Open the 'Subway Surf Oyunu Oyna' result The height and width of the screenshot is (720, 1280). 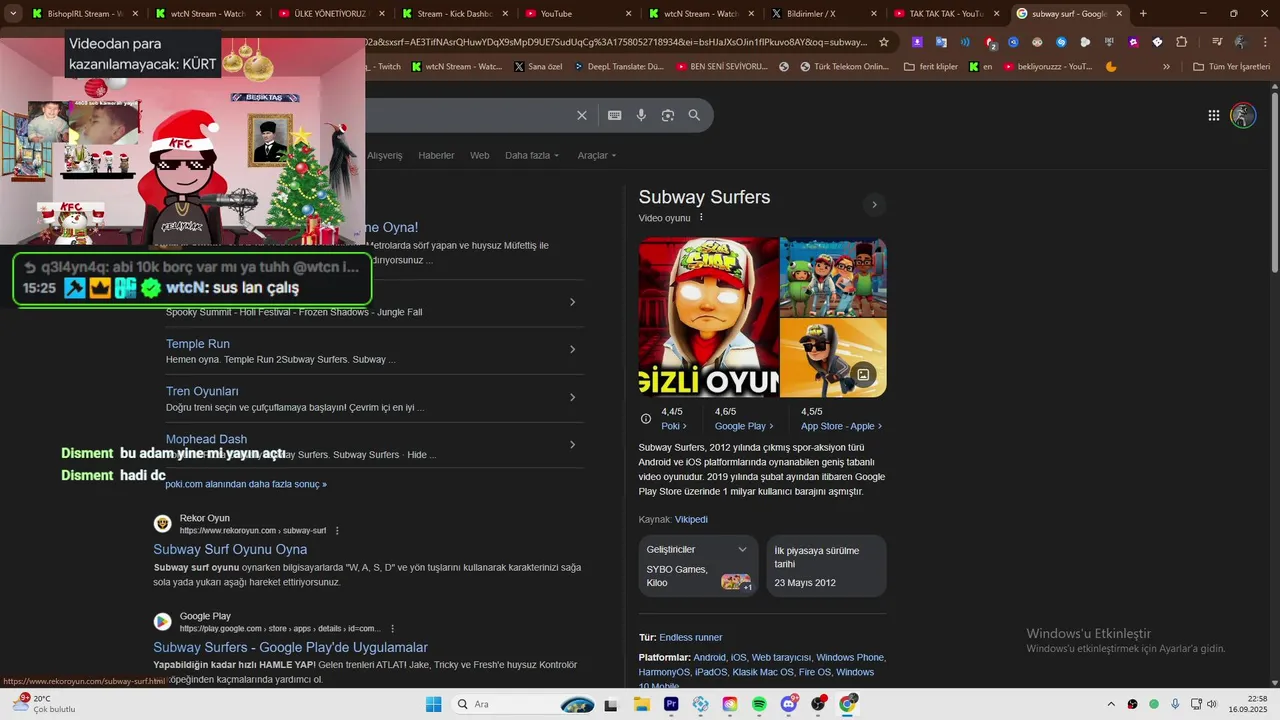(230, 549)
